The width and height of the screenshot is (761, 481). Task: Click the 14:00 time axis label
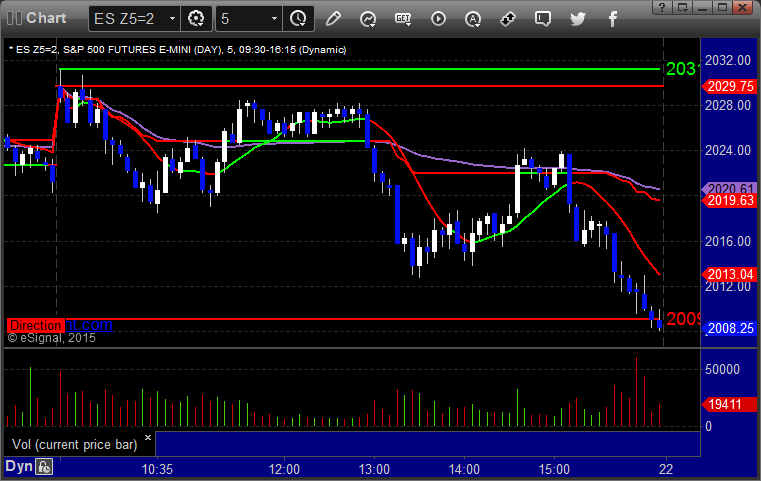coord(464,469)
